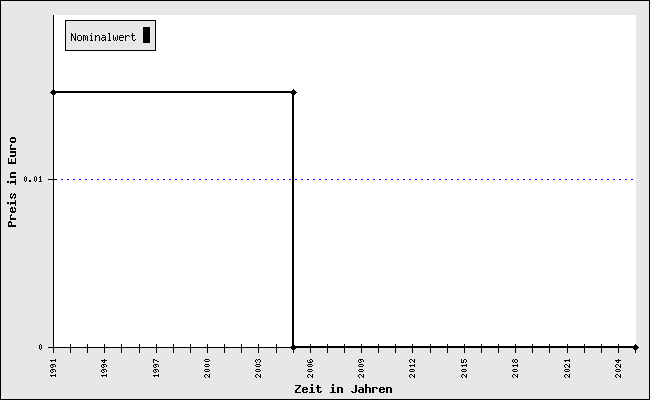Viewport: 650px width, 400px height.
Task: Click the 2006 x-axis label
Action: point(310,368)
